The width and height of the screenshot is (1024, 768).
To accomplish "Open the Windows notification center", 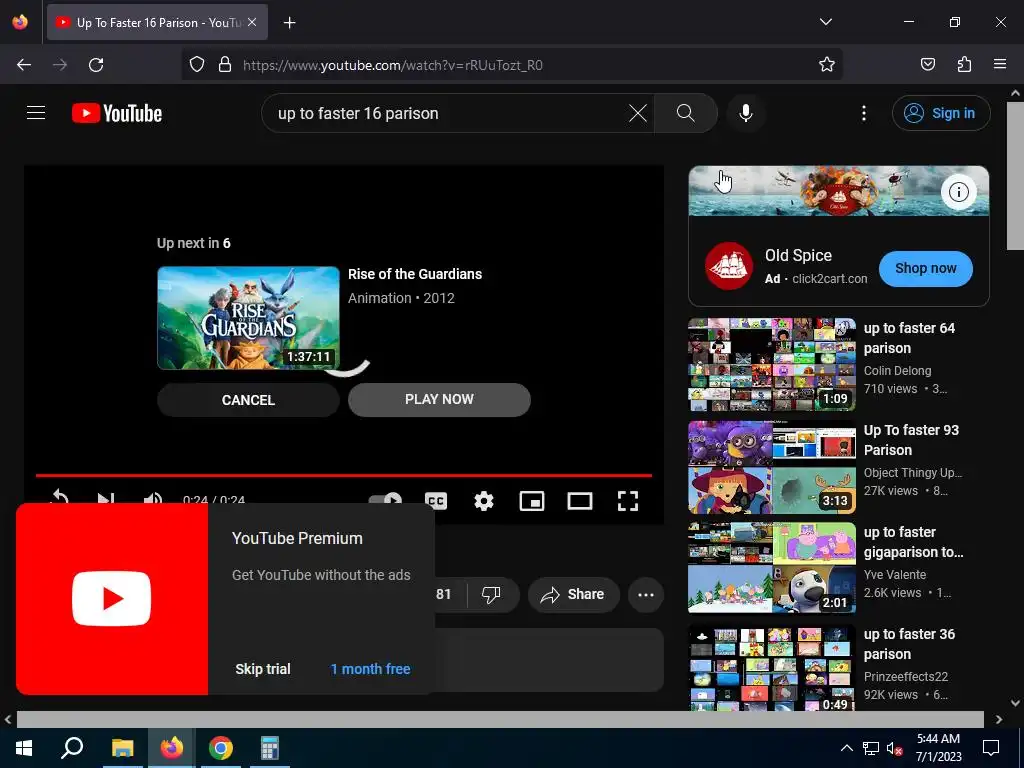I will (x=991, y=748).
